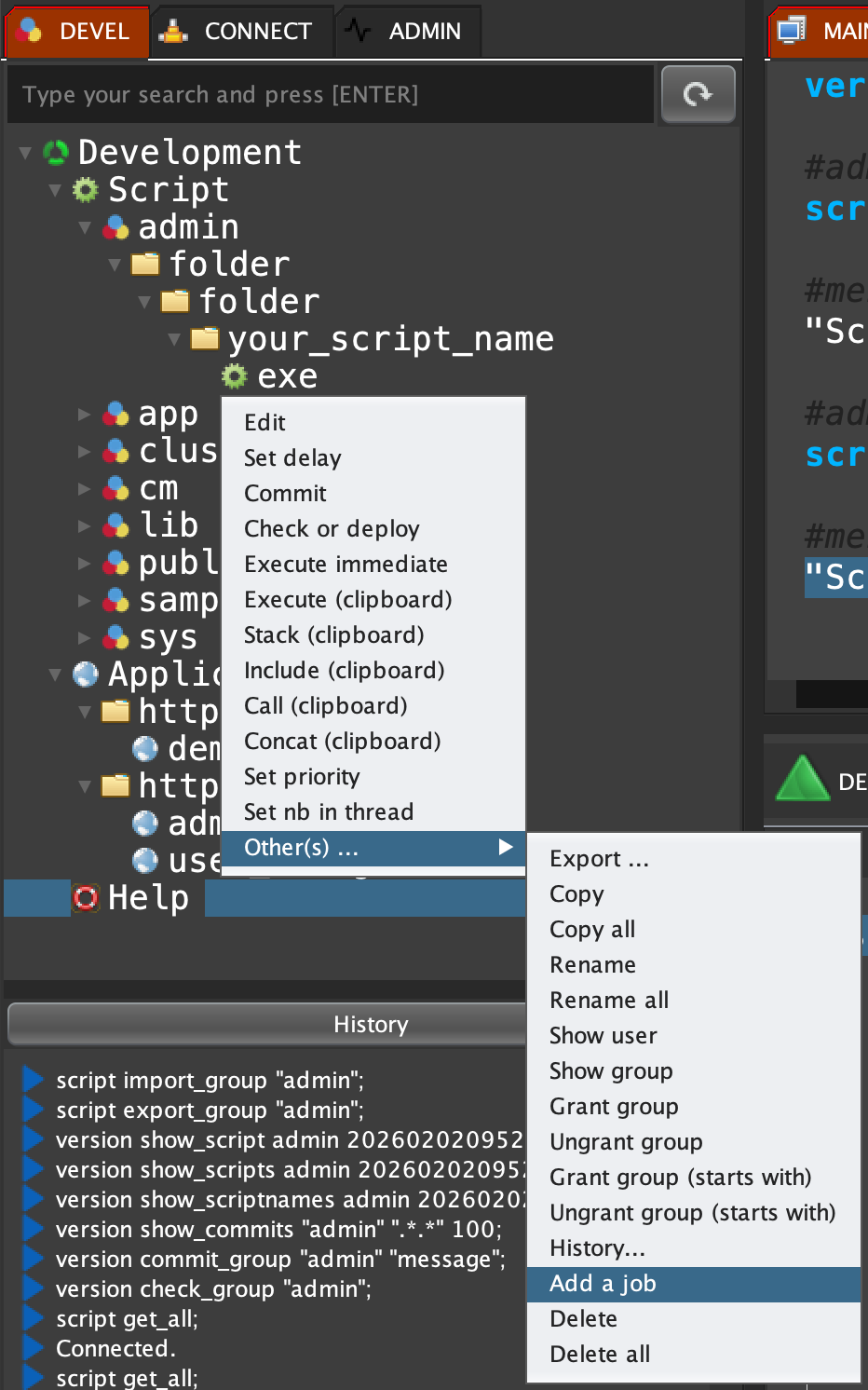The image size is (868, 1390).
Task: Choose Grant group in the submenu
Action: (614, 1107)
